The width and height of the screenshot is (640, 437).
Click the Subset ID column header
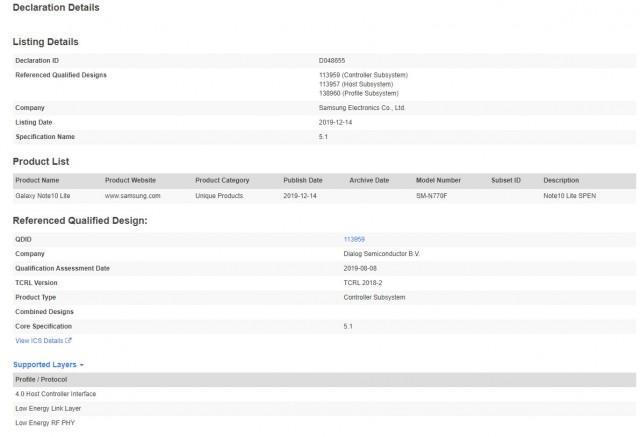[506, 180]
